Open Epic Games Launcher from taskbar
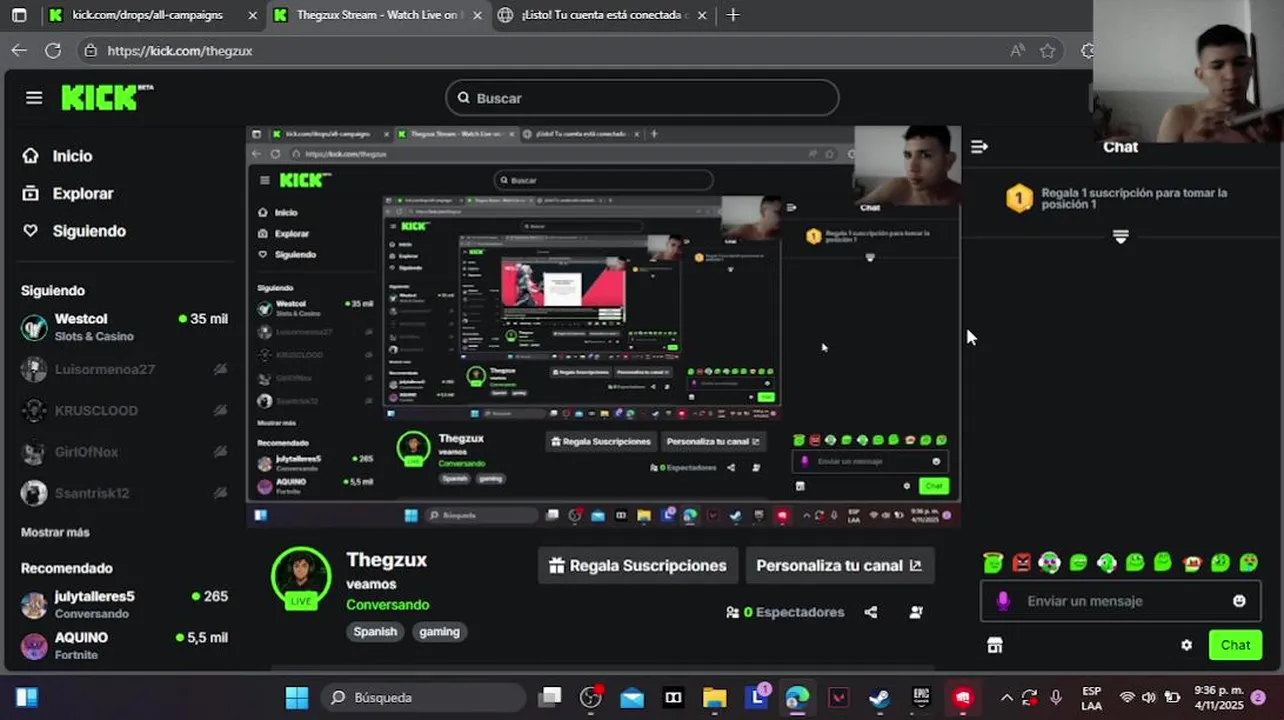1284x720 pixels. (921, 698)
